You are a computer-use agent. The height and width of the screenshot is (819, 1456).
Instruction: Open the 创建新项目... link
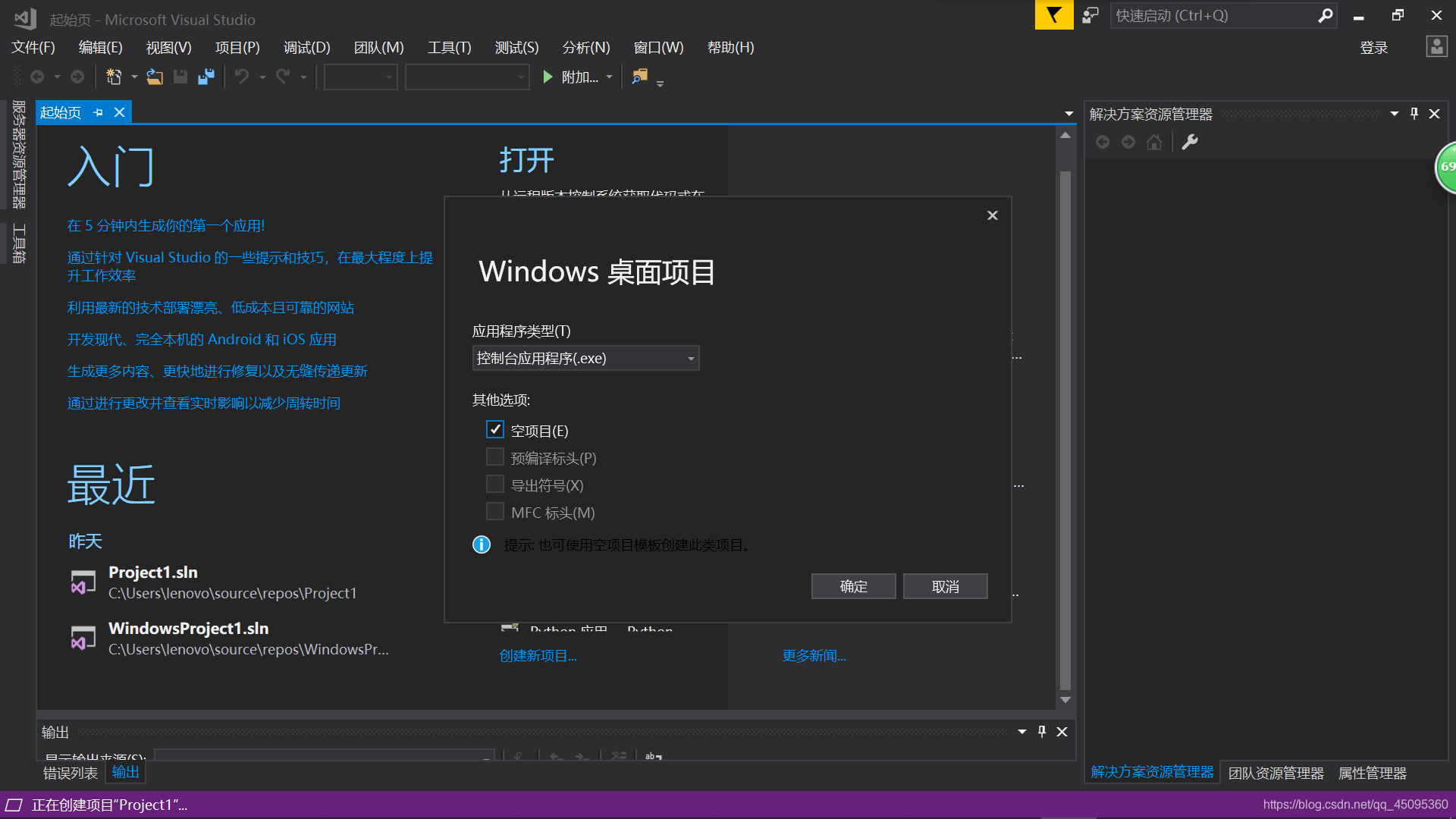click(538, 656)
